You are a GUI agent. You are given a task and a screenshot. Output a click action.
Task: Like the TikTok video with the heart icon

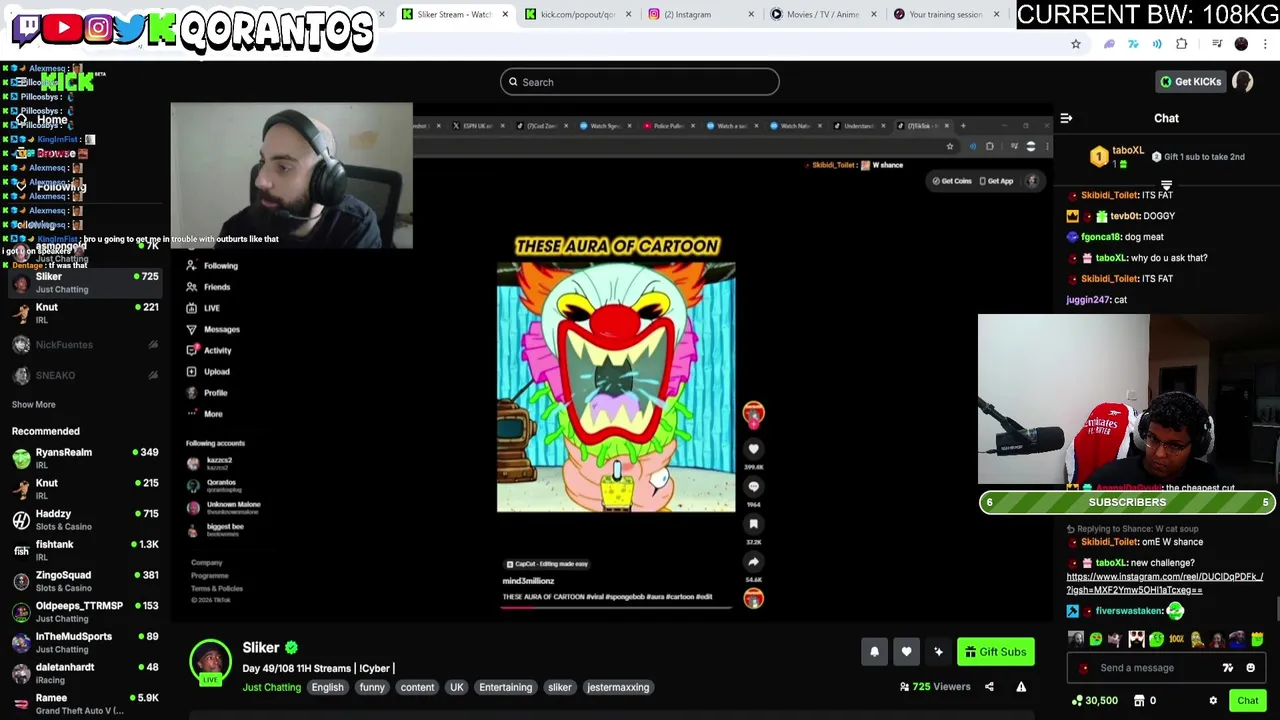[x=754, y=449]
